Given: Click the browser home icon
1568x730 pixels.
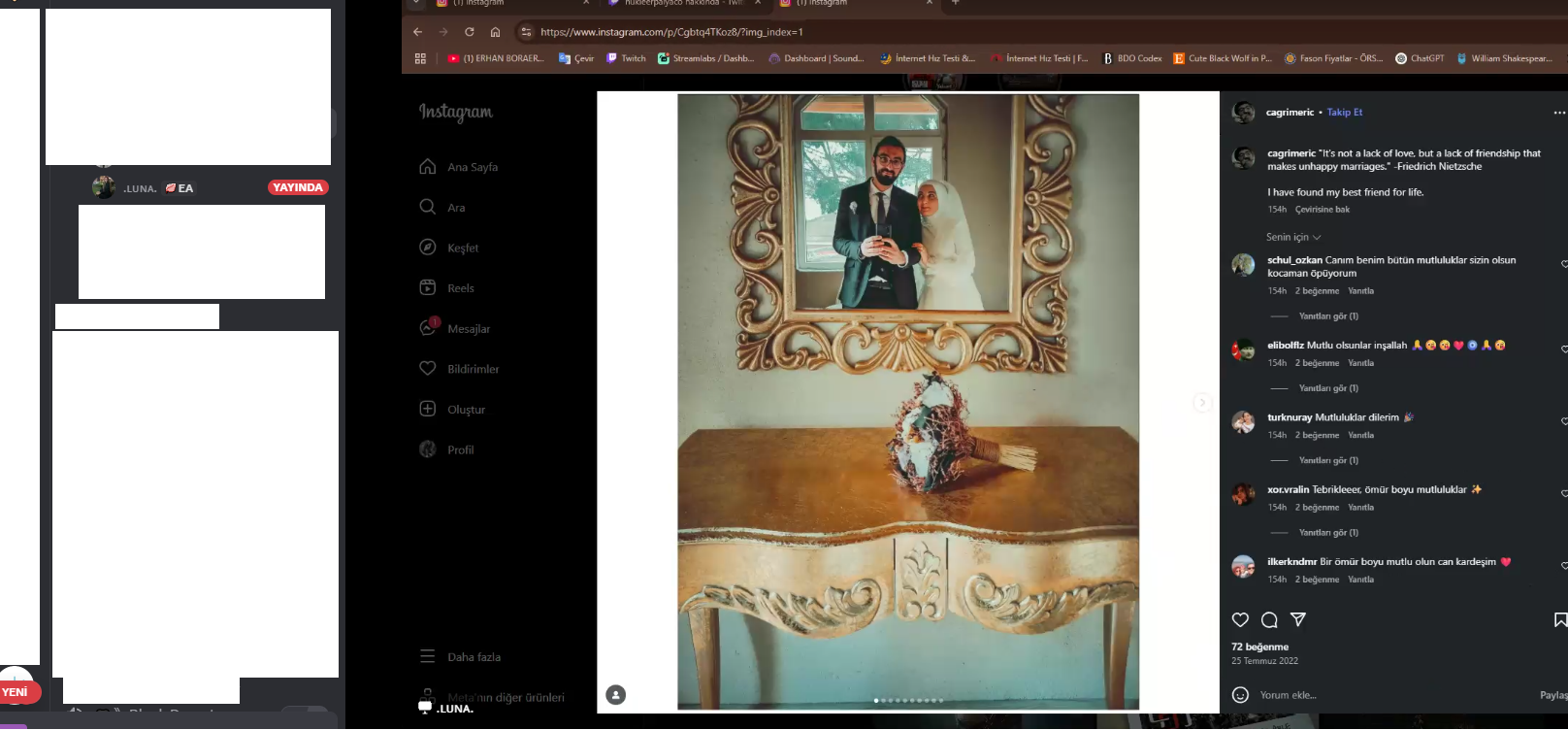Looking at the screenshot, I should (495, 32).
